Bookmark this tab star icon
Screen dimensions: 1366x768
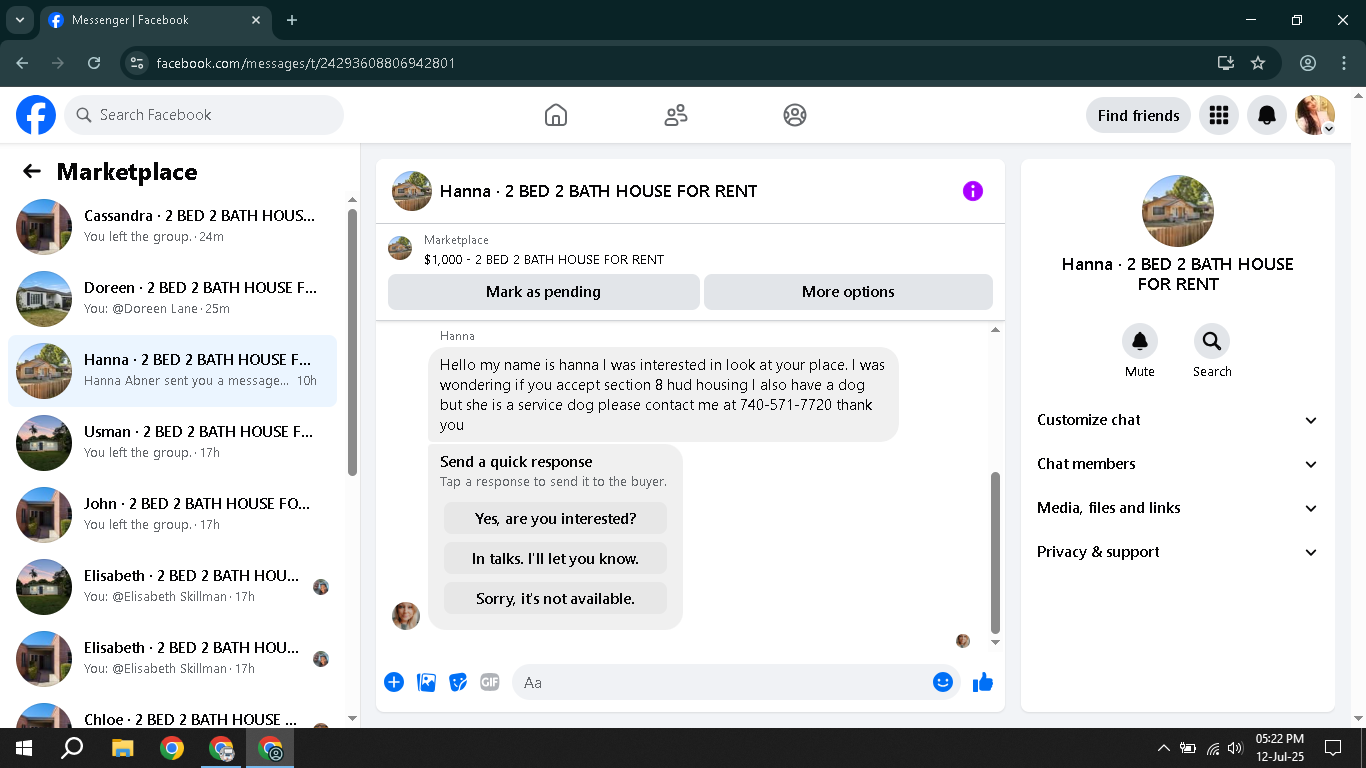click(x=1258, y=63)
